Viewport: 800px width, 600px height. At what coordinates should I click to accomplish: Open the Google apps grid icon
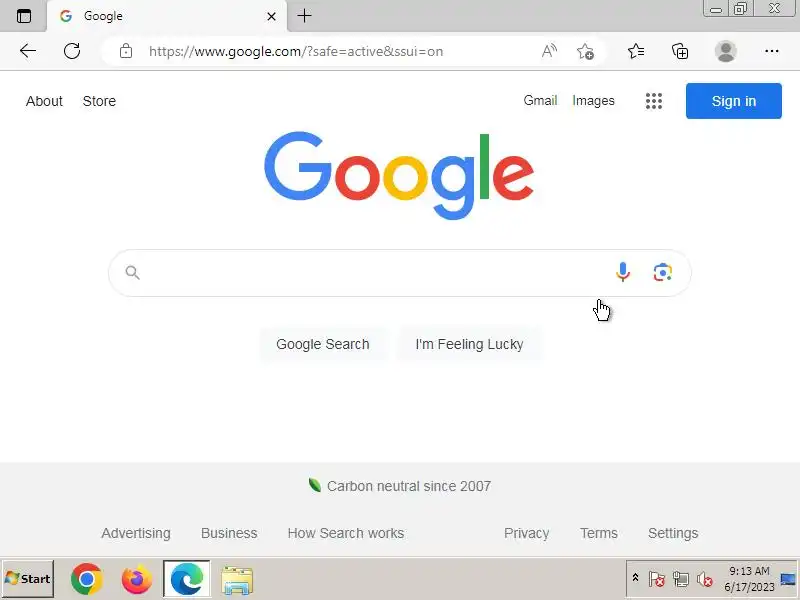click(x=654, y=101)
